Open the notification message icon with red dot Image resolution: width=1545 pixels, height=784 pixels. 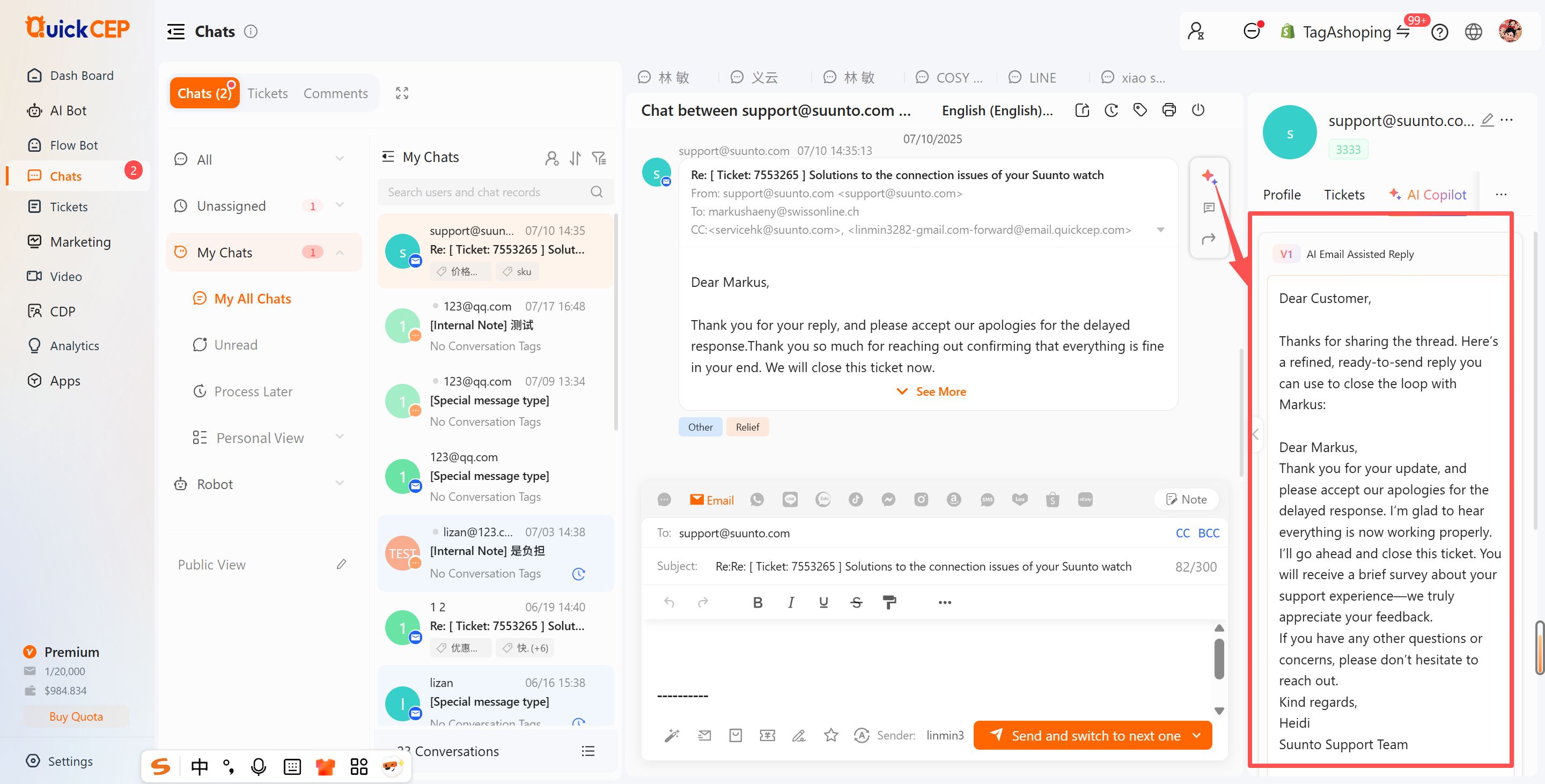tap(1252, 31)
